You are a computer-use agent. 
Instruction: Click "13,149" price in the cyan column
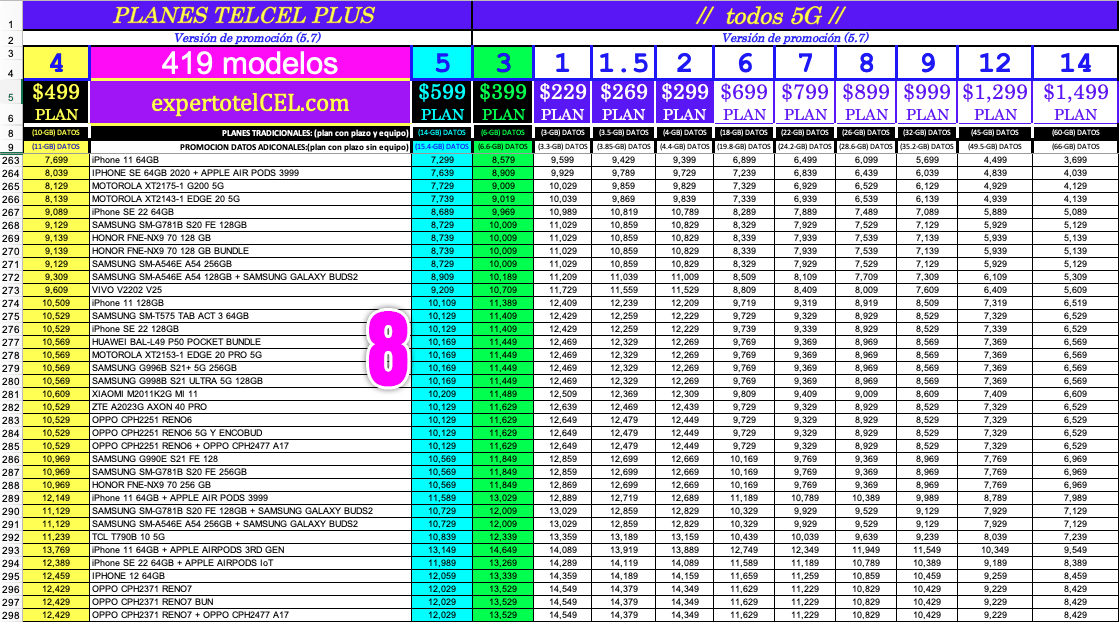[442, 550]
